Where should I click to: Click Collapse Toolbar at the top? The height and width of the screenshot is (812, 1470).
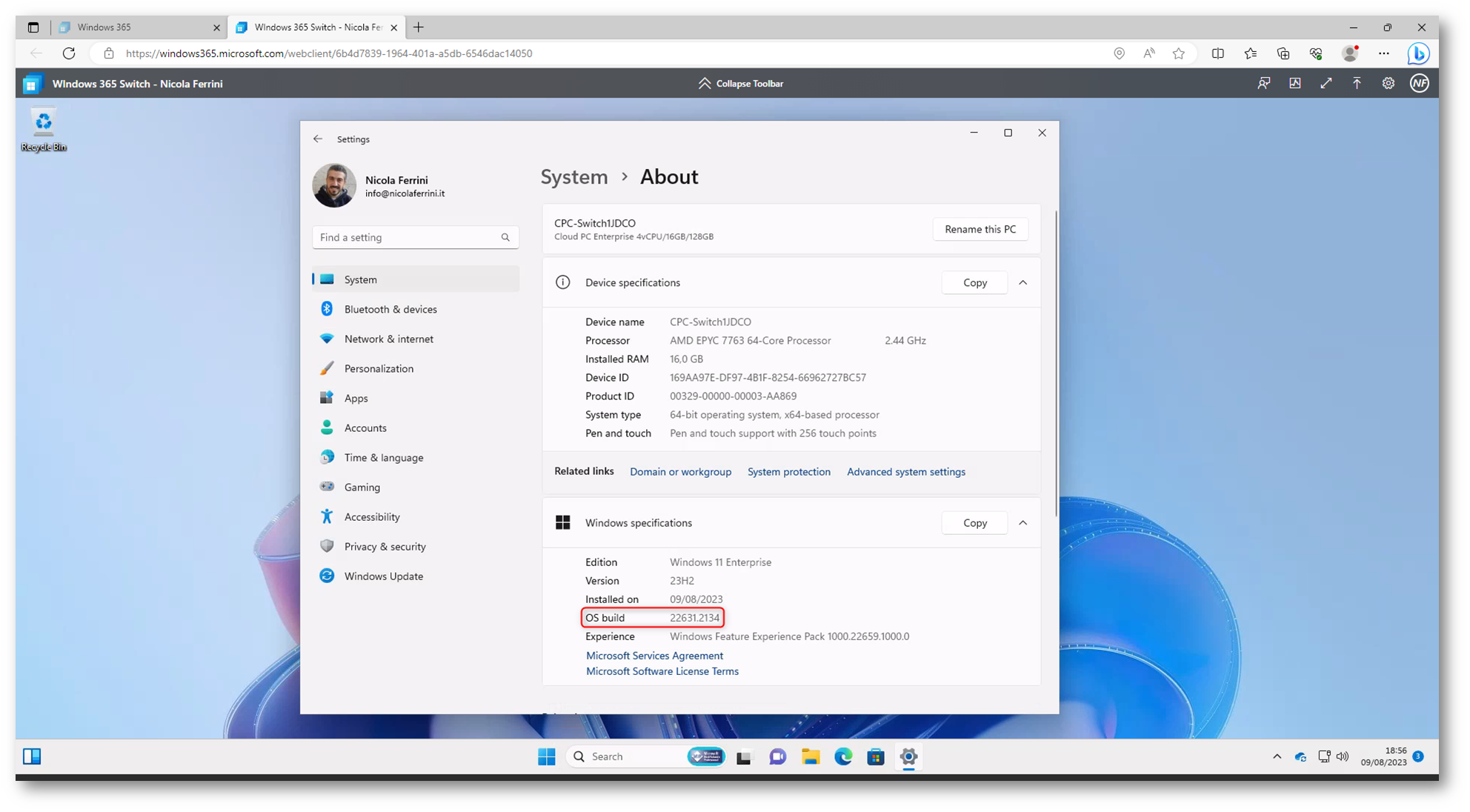pyautogui.click(x=740, y=84)
